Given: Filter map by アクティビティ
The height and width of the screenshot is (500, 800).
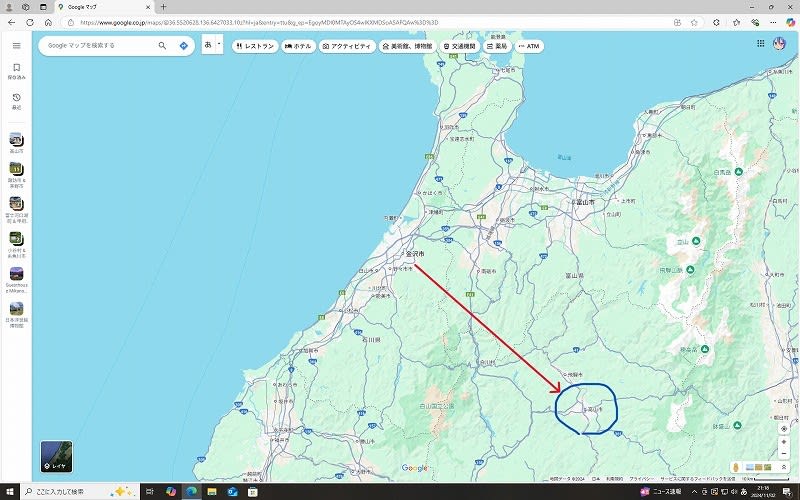Looking at the screenshot, I should [x=347, y=46].
